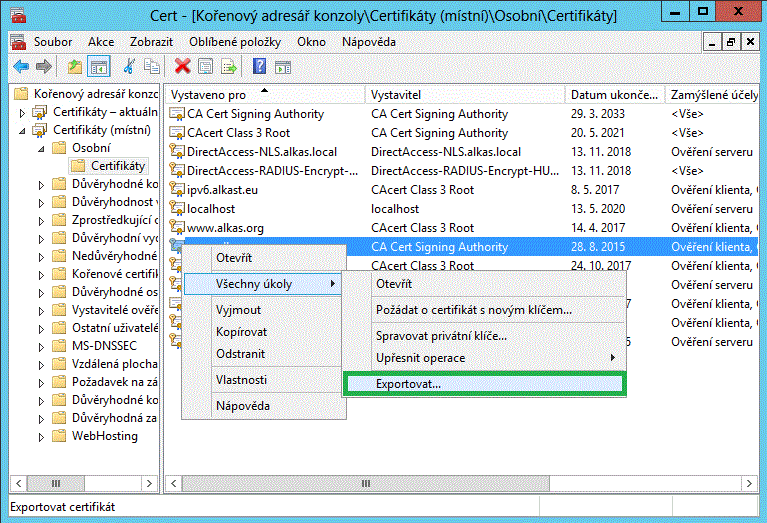This screenshot has width=767, height=523.
Task: Open the Upřesnit operace submenu
Action: click(420, 358)
